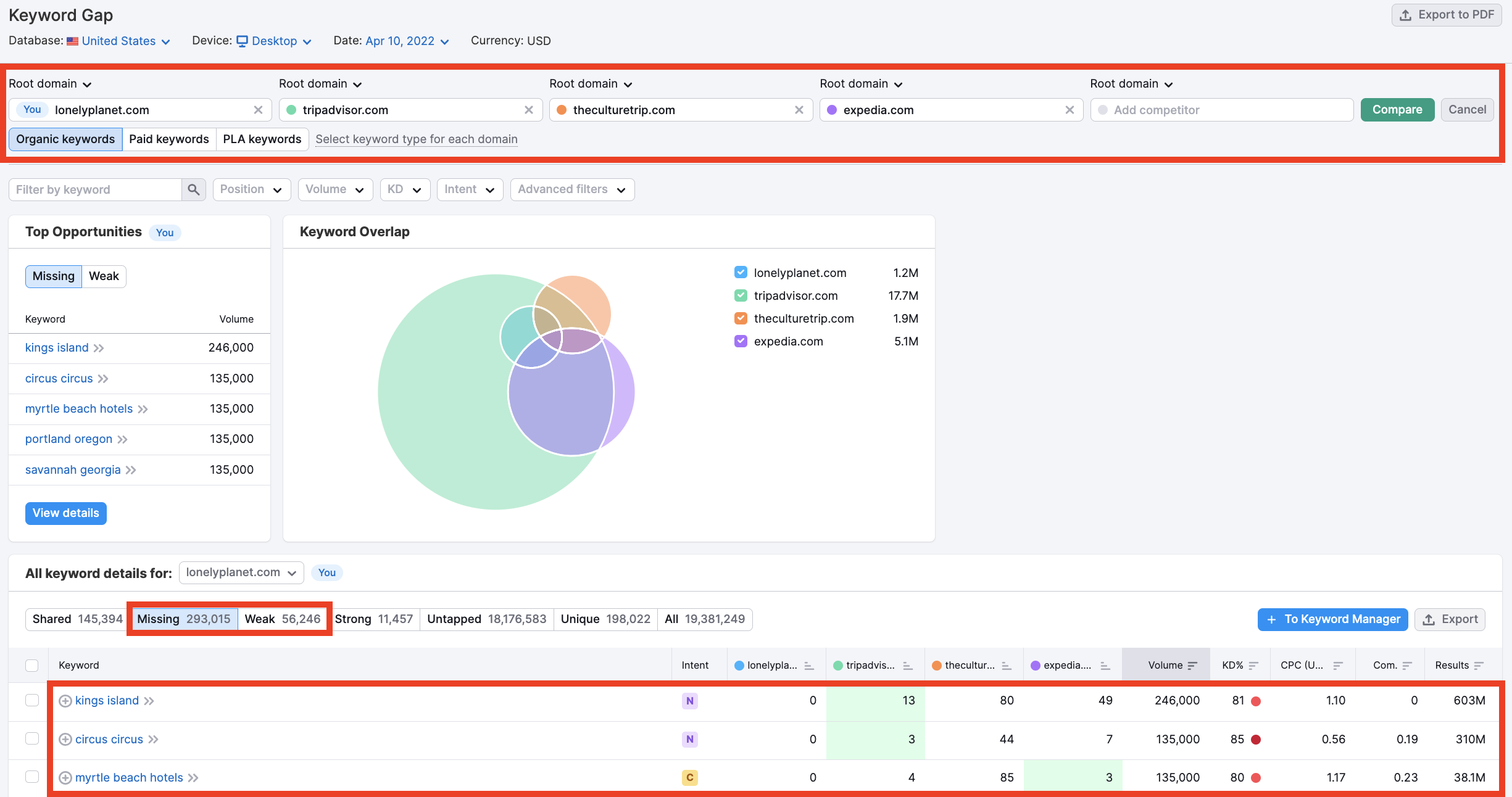Remove tripadvisor.com domain with X icon
Image resolution: width=1512 pixels, height=797 pixels.
(x=529, y=110)
